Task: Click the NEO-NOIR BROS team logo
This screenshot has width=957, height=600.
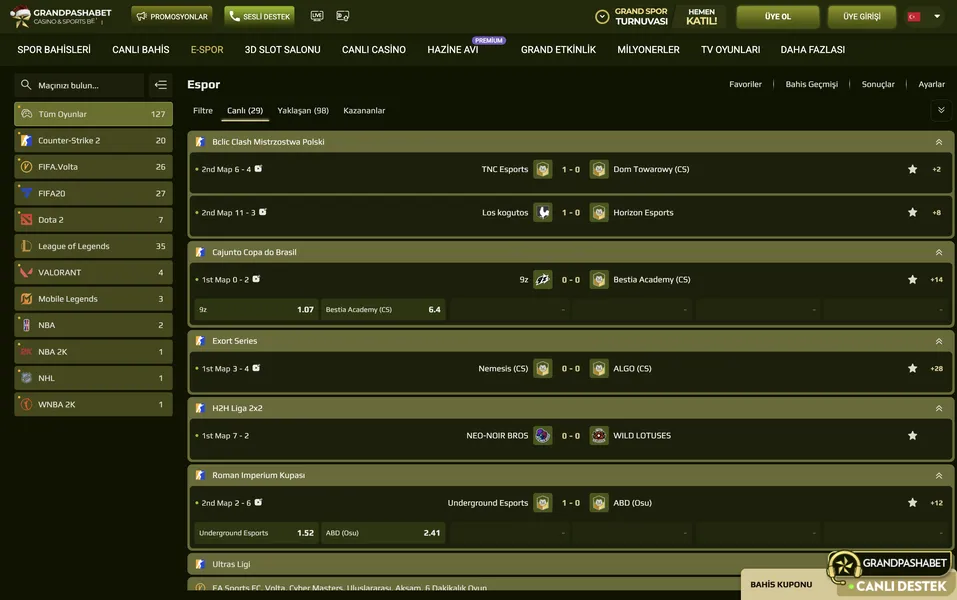Action: [542, 436]
